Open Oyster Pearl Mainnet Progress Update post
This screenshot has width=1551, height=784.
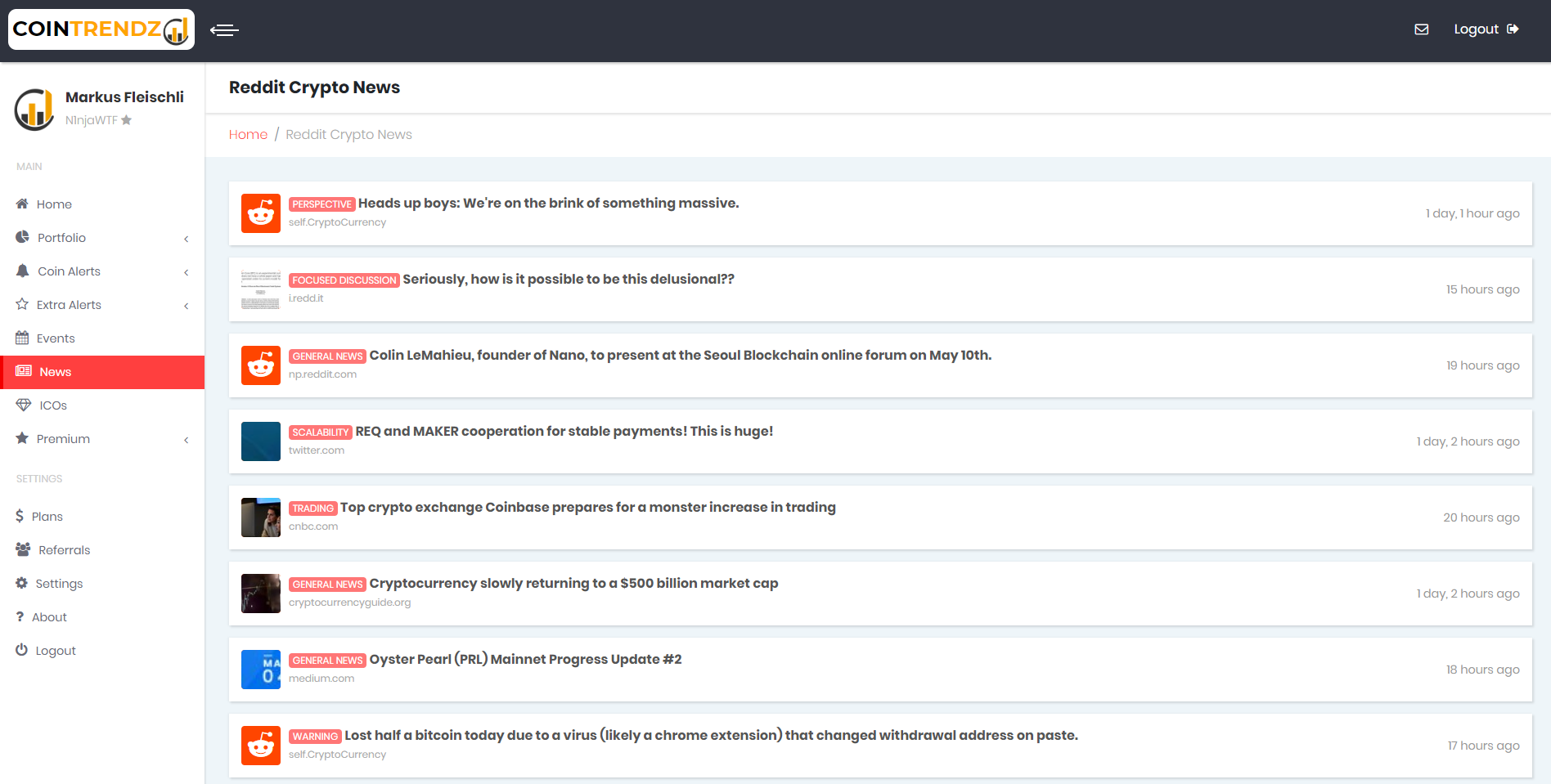[525, 659]
